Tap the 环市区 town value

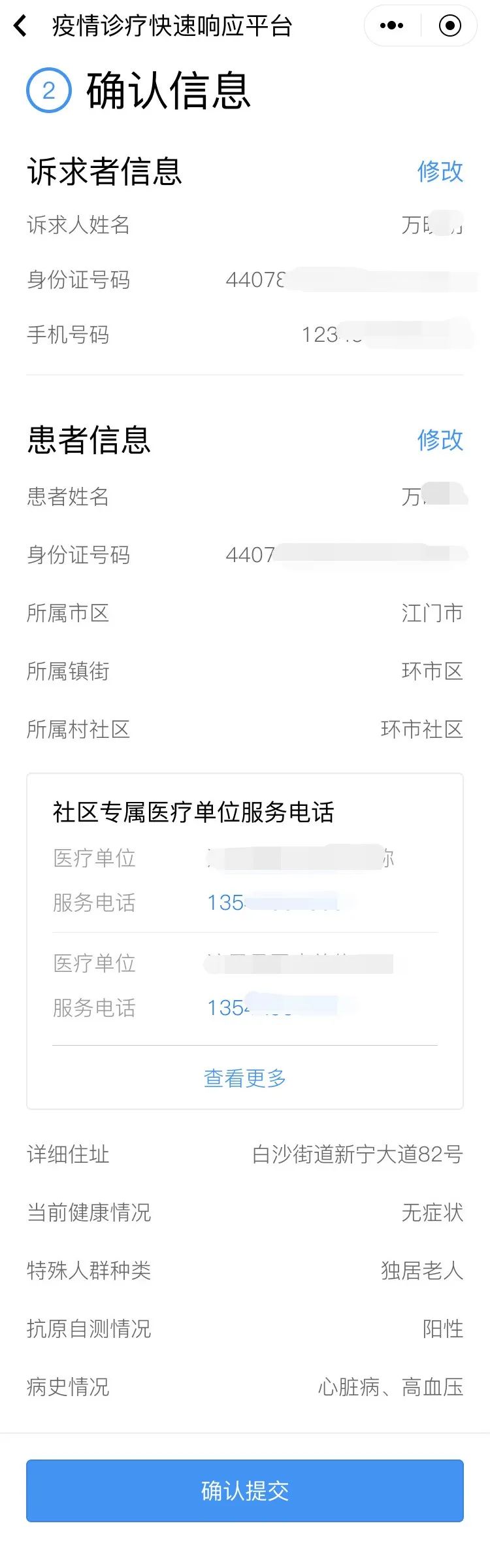coord(432,671)
